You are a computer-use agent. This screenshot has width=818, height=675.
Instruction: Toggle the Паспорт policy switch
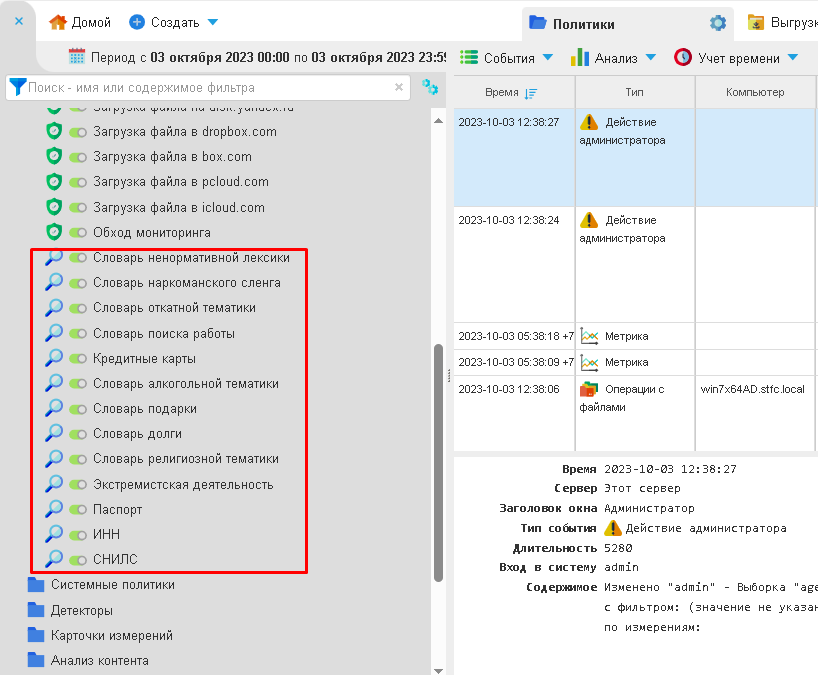78,510
